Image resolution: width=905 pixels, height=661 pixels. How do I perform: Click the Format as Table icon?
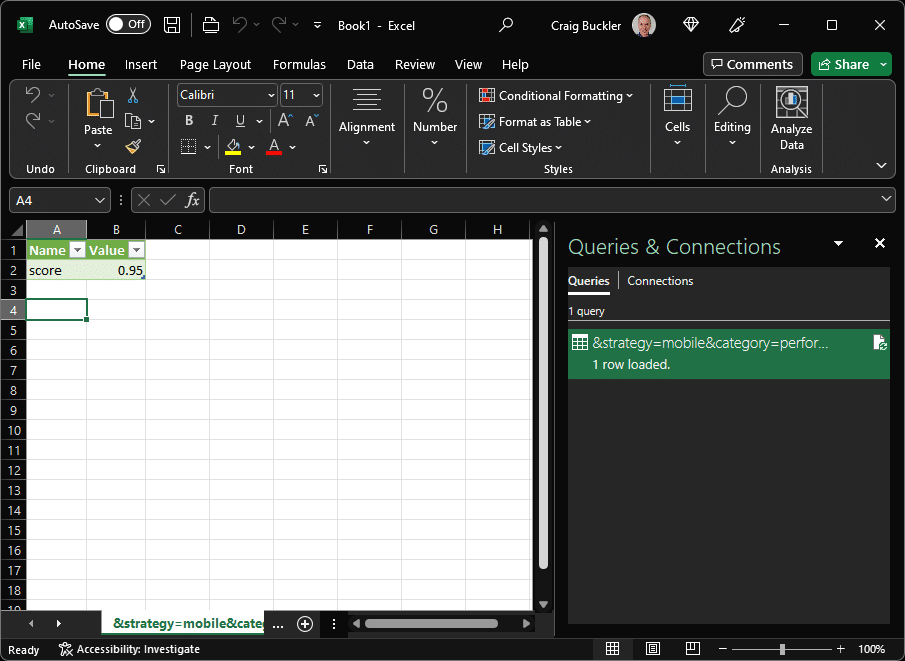coord(486,121)
